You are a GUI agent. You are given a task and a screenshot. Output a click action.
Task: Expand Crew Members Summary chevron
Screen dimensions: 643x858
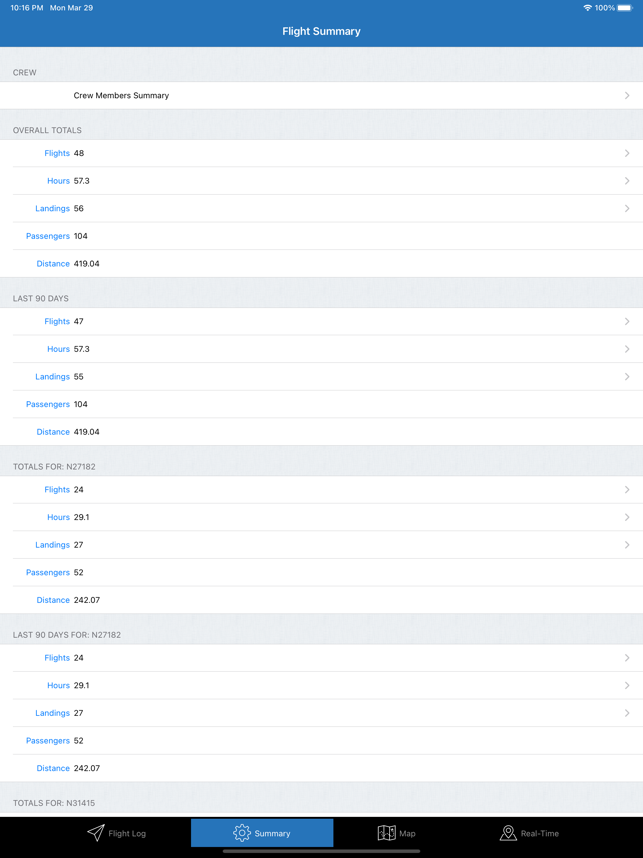(627, 95)
